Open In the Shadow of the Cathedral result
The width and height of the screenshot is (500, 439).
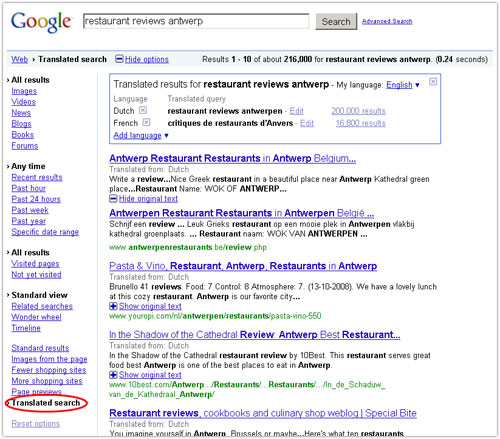[255, 335]
